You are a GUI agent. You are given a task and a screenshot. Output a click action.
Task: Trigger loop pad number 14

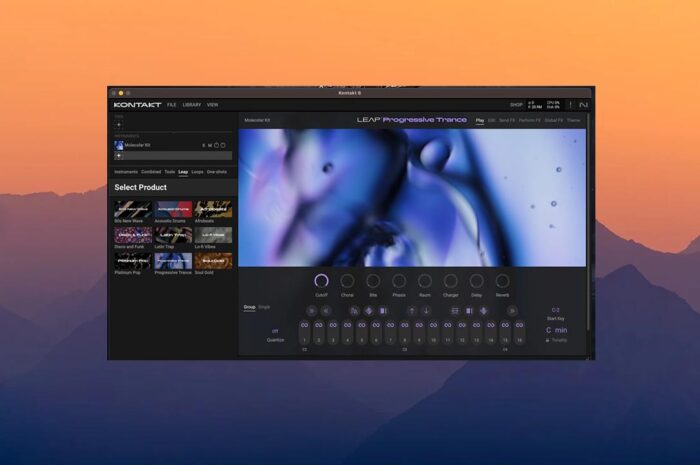[491, 332]
